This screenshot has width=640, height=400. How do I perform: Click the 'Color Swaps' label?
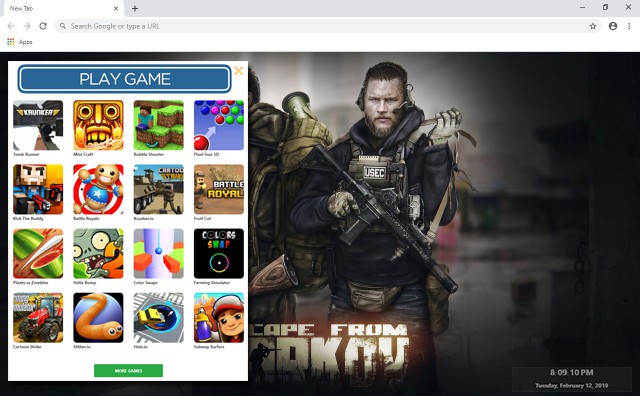[x=145, y=282]
